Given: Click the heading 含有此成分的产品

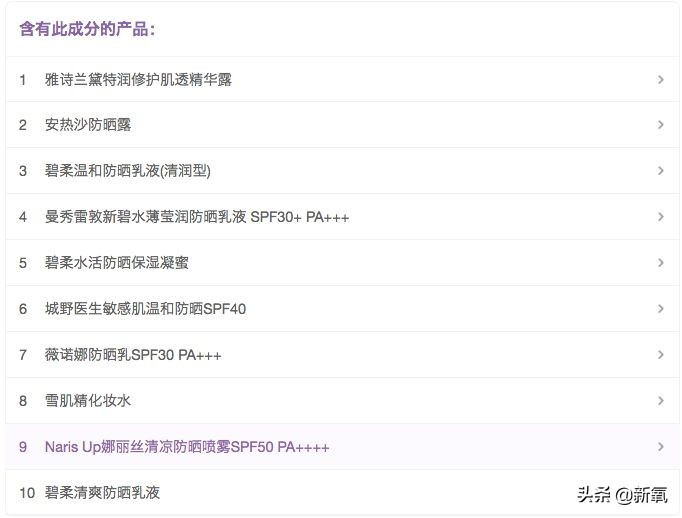Looking at the screenshot, I should click(x=87, y=29).
